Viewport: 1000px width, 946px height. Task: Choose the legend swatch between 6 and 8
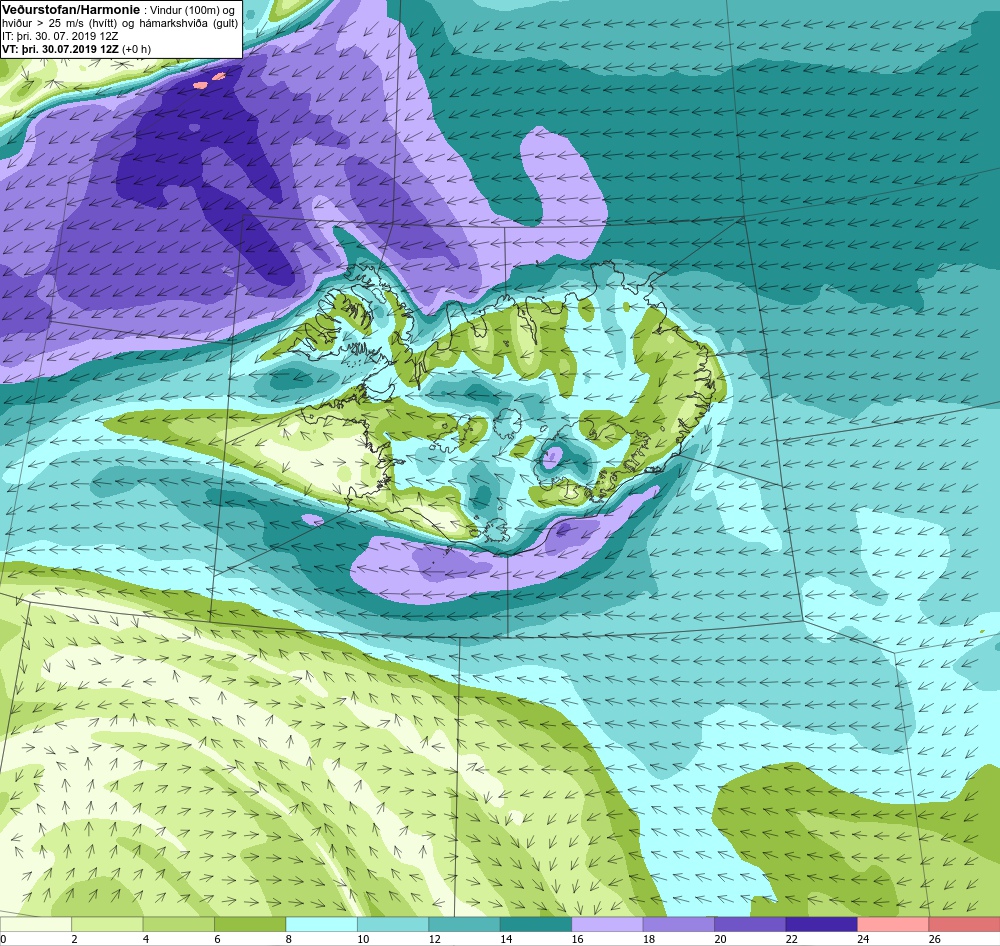pyautogui.click(x=250, y=924)
